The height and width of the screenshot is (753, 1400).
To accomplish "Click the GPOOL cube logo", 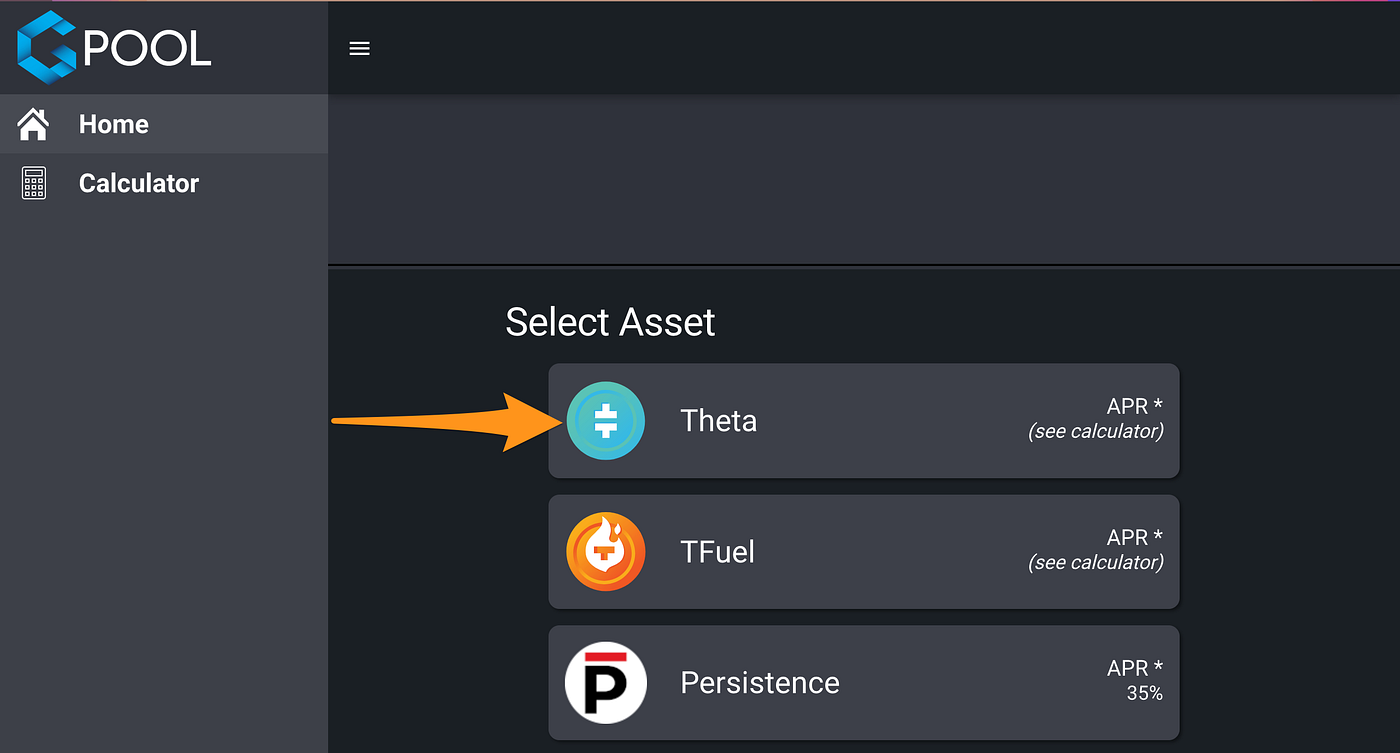I will tap(47, 47).
